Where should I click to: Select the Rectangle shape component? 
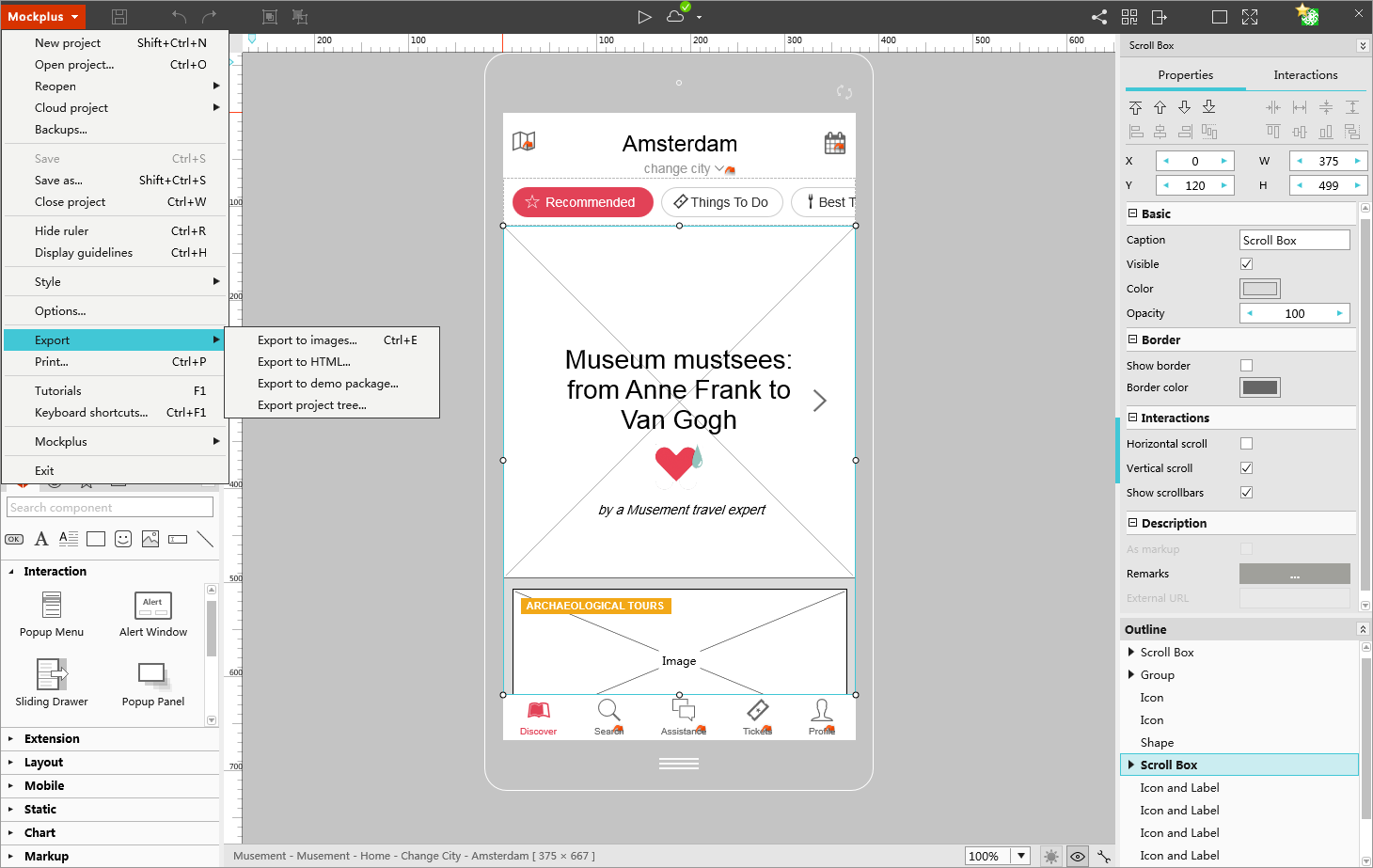(96, 539)
